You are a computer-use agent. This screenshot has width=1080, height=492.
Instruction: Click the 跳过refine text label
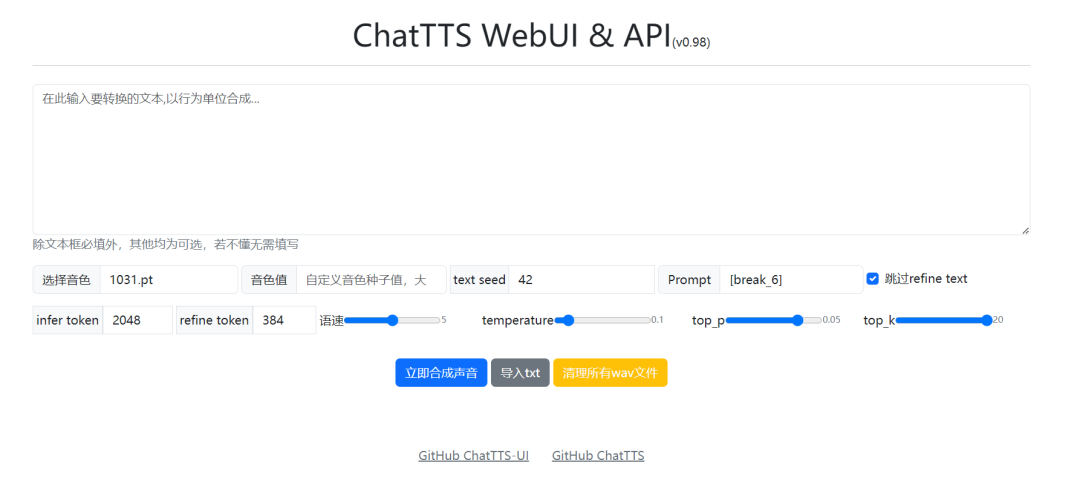(x=926, y=278)
